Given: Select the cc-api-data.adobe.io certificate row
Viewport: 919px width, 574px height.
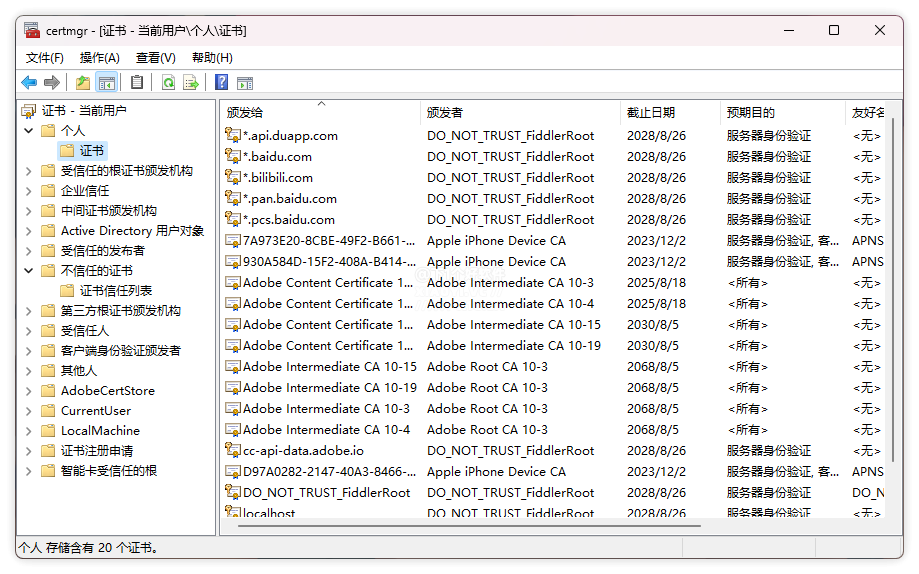Looking at the screenshot, I should point(303,451).
